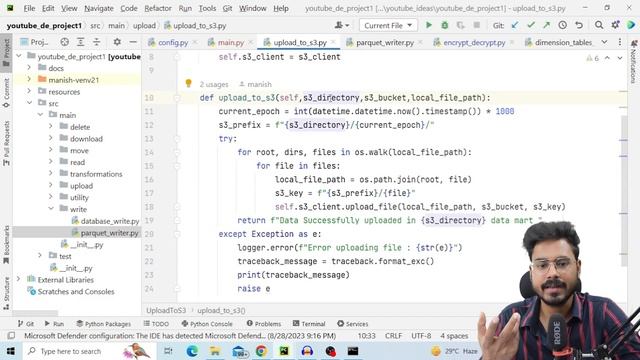Viewport: 640px width, 360px height.
Task: Open the Problems tool window
Action: click(264, 324)
